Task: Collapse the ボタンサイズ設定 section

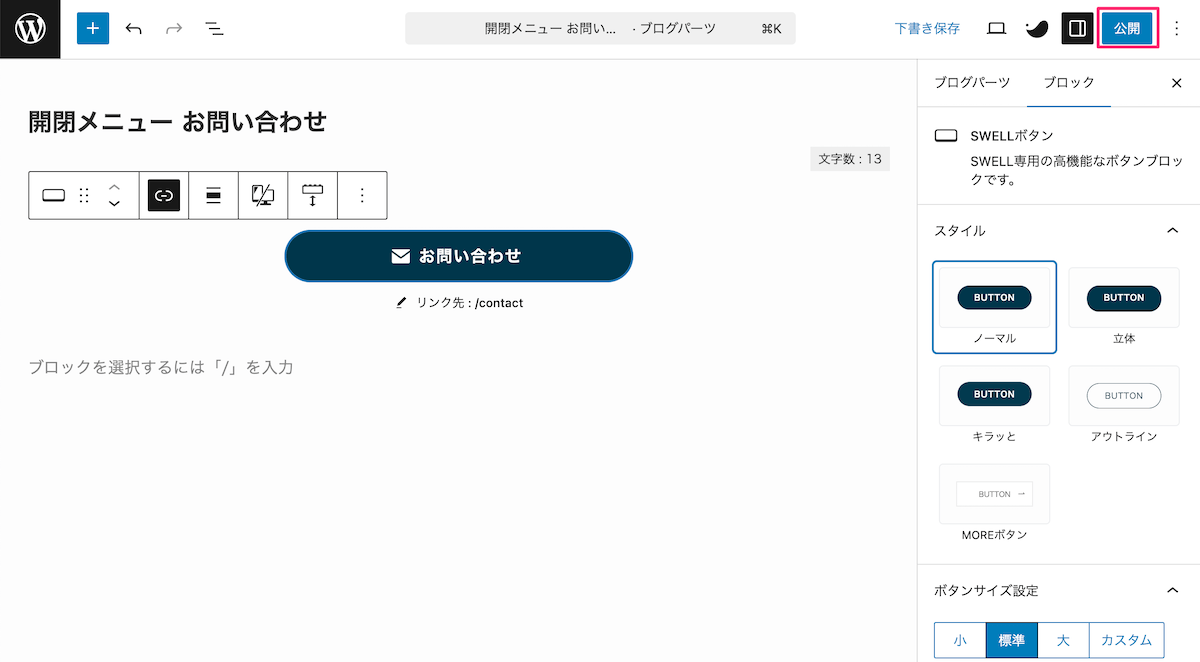Action: (x=1172, y=590)
